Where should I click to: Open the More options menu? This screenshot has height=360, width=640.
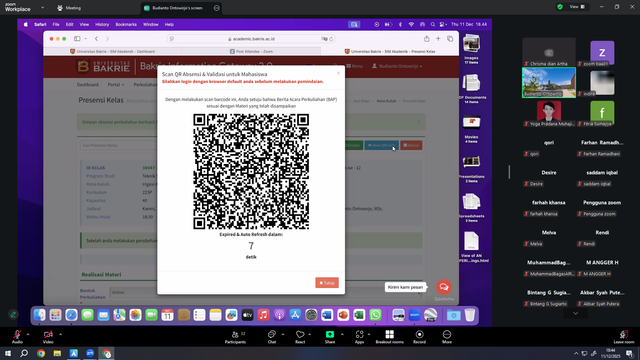coord(447,337)
